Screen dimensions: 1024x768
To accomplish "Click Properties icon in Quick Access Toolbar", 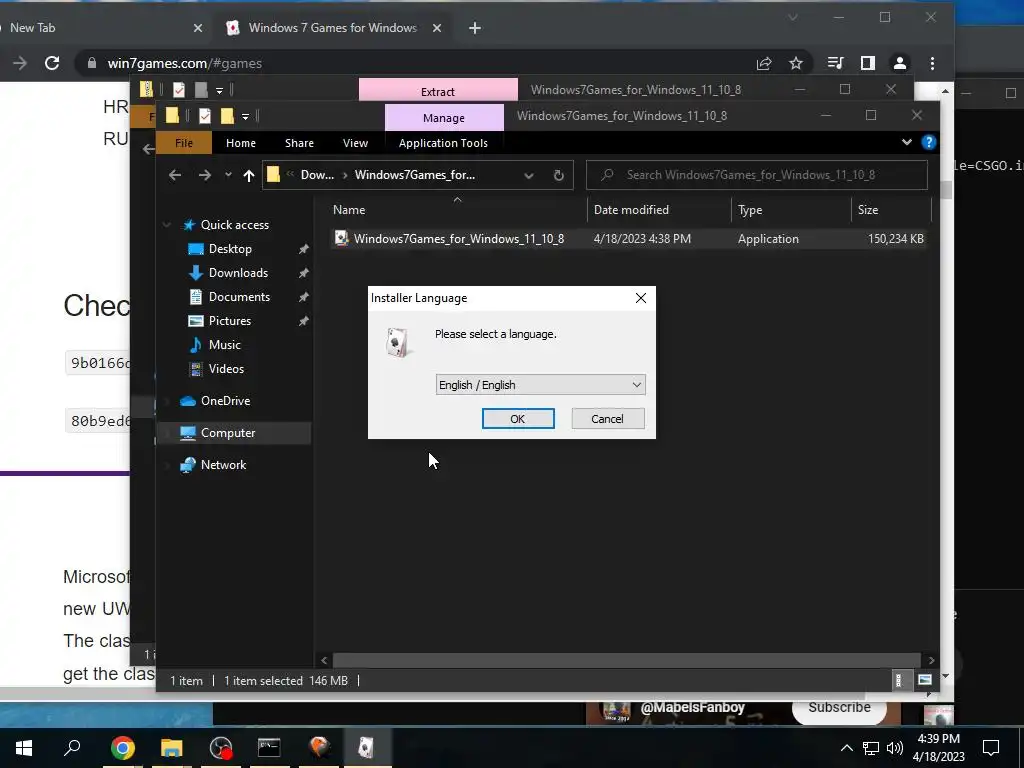I will point(204,116).
